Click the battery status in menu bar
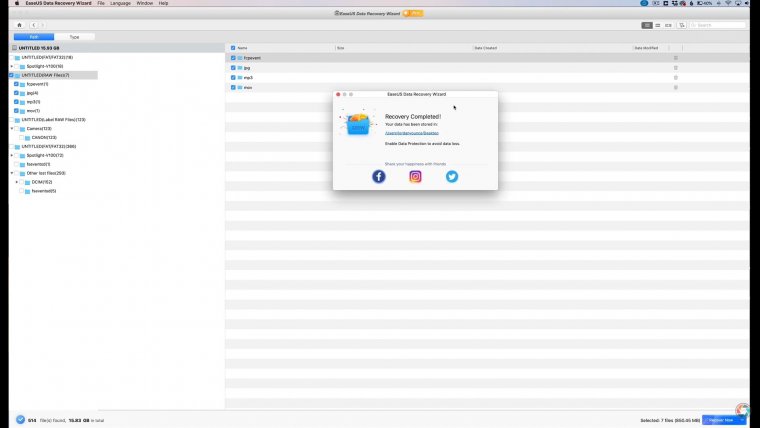 click(705, 3)
